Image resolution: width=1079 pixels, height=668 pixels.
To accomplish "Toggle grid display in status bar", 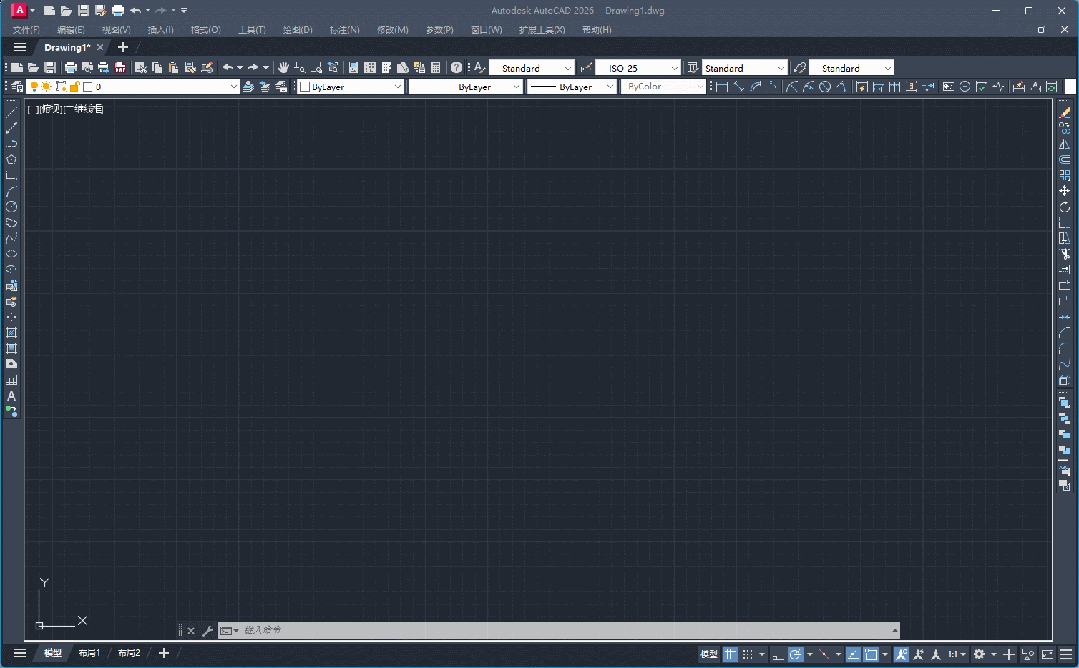I will tap(730, 654).
